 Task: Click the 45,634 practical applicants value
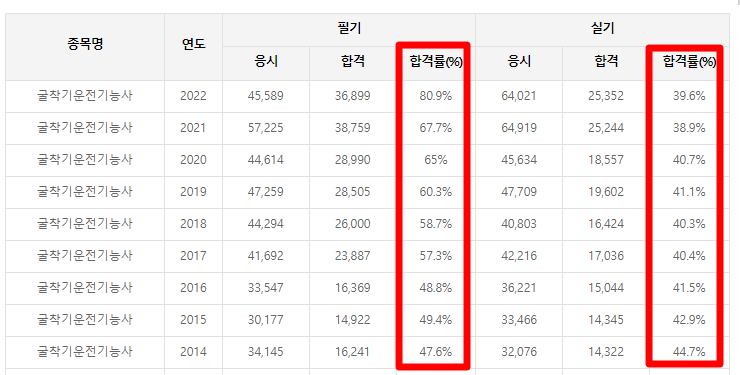(519, 160)
